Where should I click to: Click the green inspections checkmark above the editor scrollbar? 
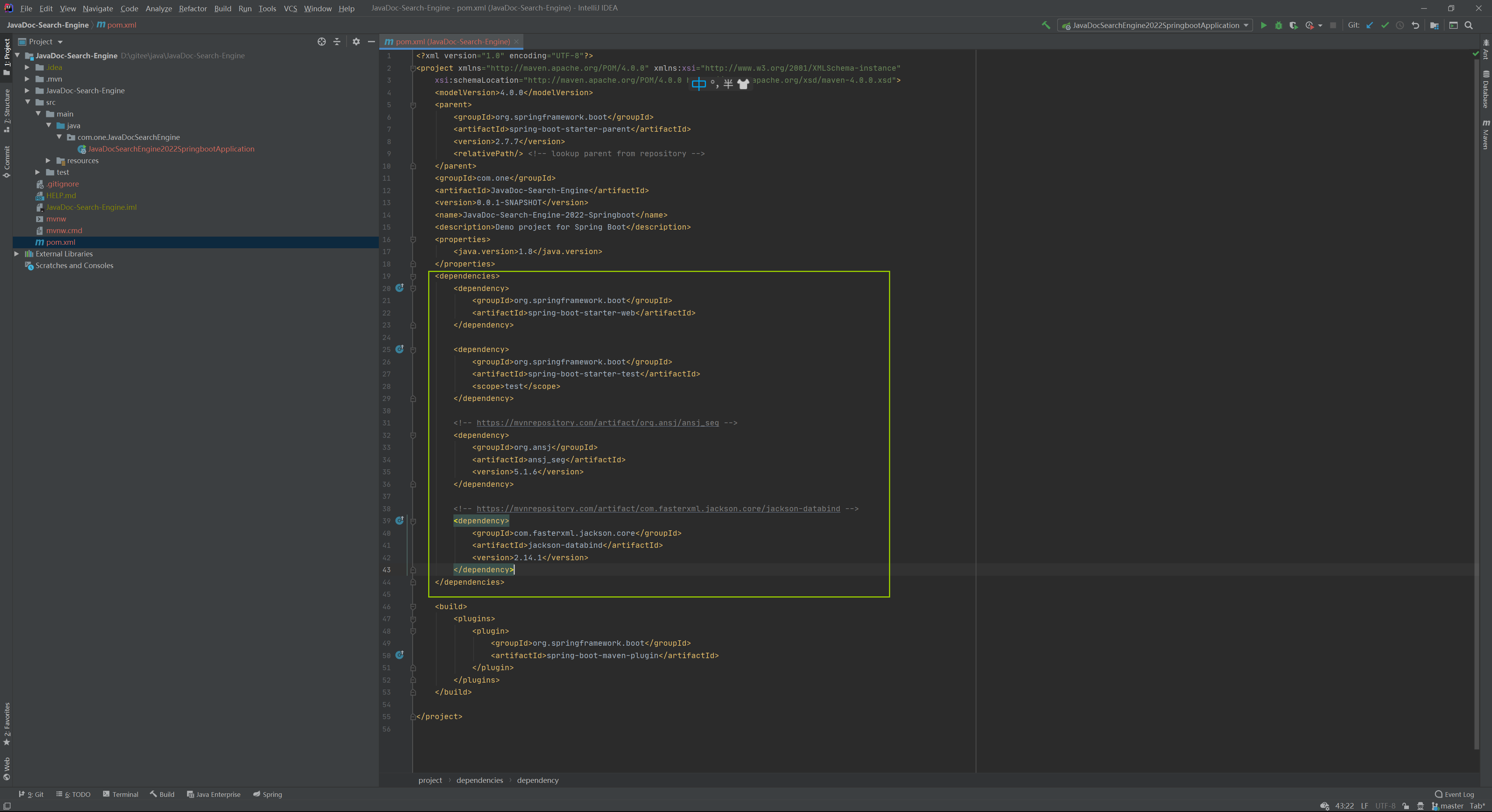(1475, 54)
